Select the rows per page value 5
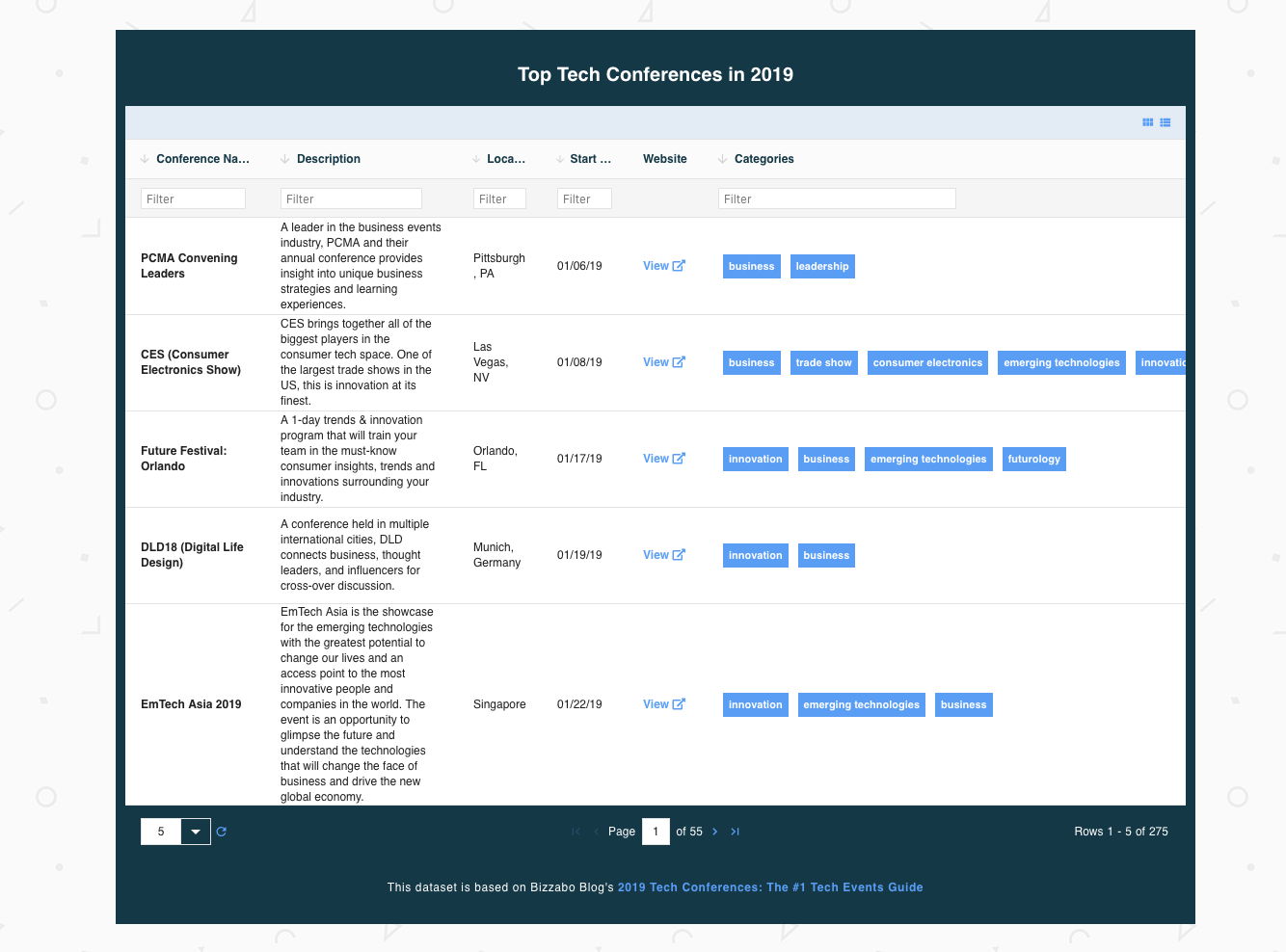The image size is (1286, 952). (161, 832)
